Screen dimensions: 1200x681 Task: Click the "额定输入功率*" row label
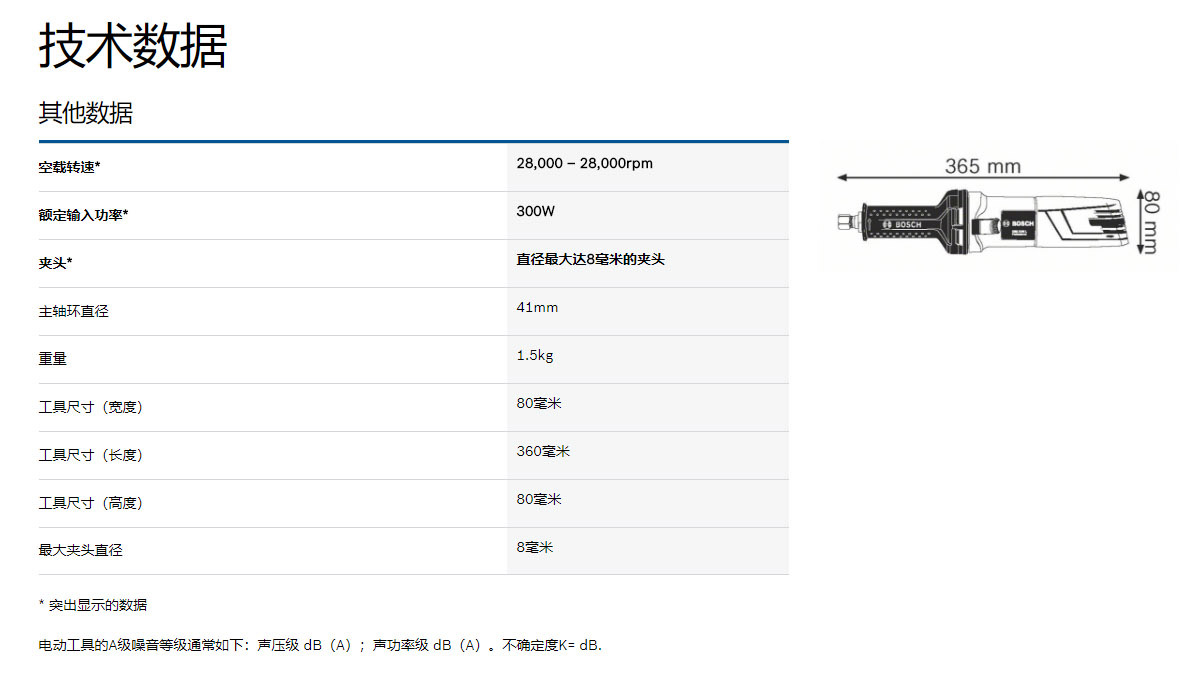[x=84, y=216]
